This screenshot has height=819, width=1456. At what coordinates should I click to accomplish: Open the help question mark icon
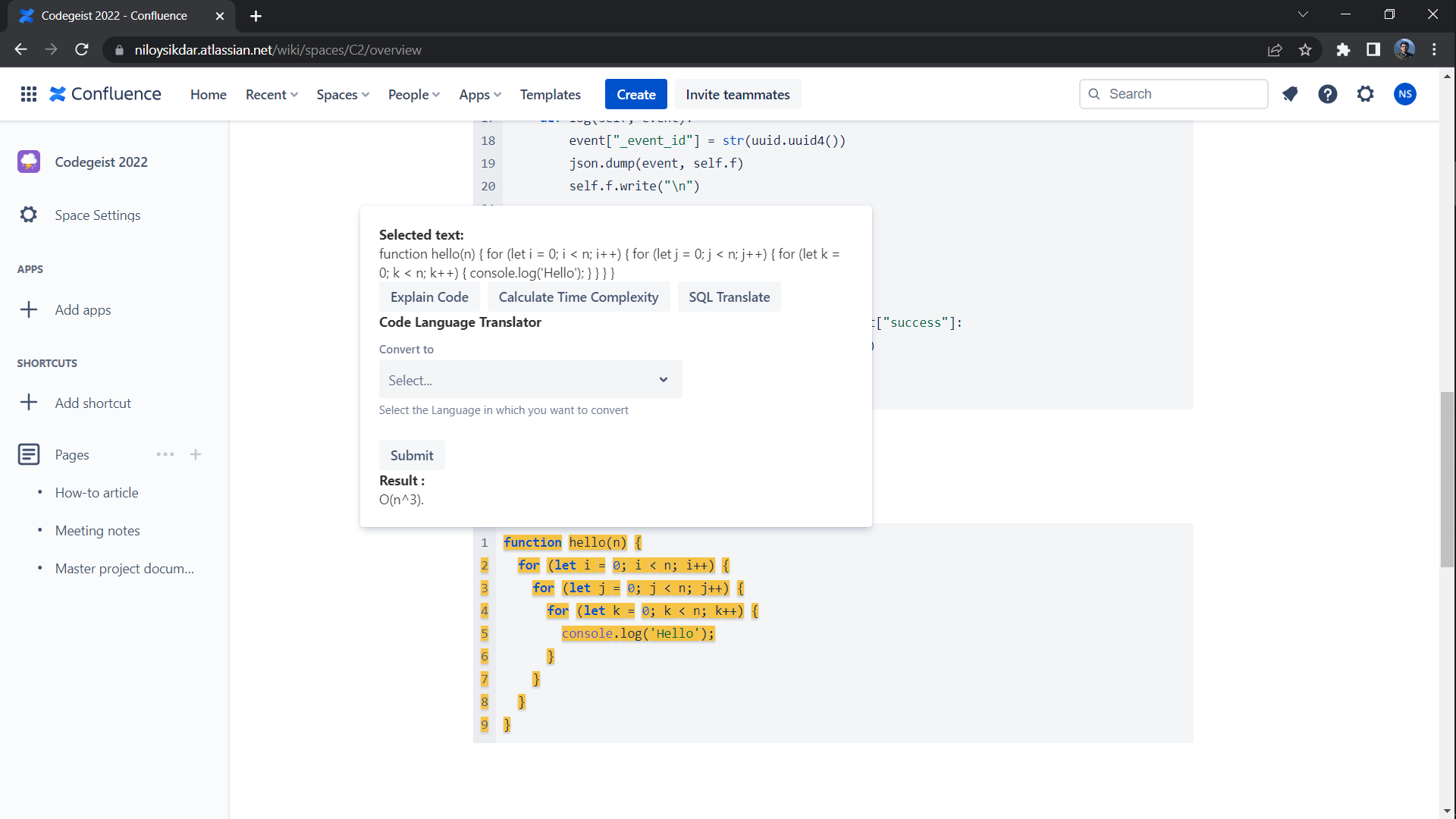(x=1328, y=94)
